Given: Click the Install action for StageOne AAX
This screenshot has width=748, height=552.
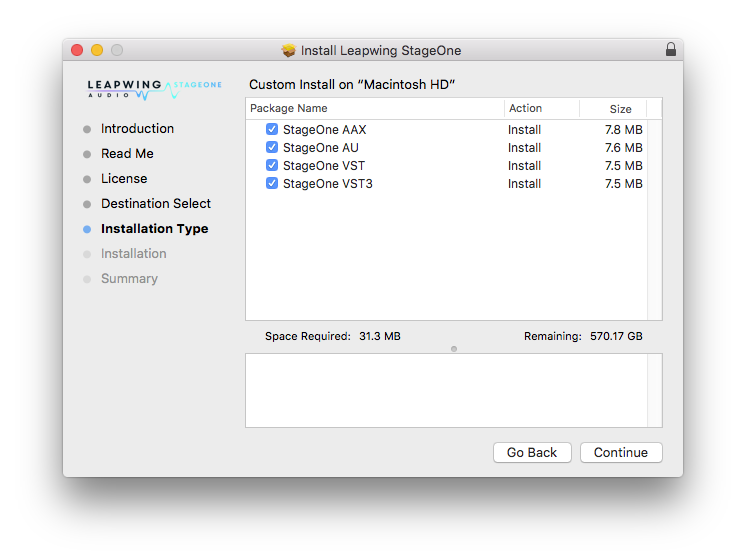Looking at the screenshot, I should point(524,130).
